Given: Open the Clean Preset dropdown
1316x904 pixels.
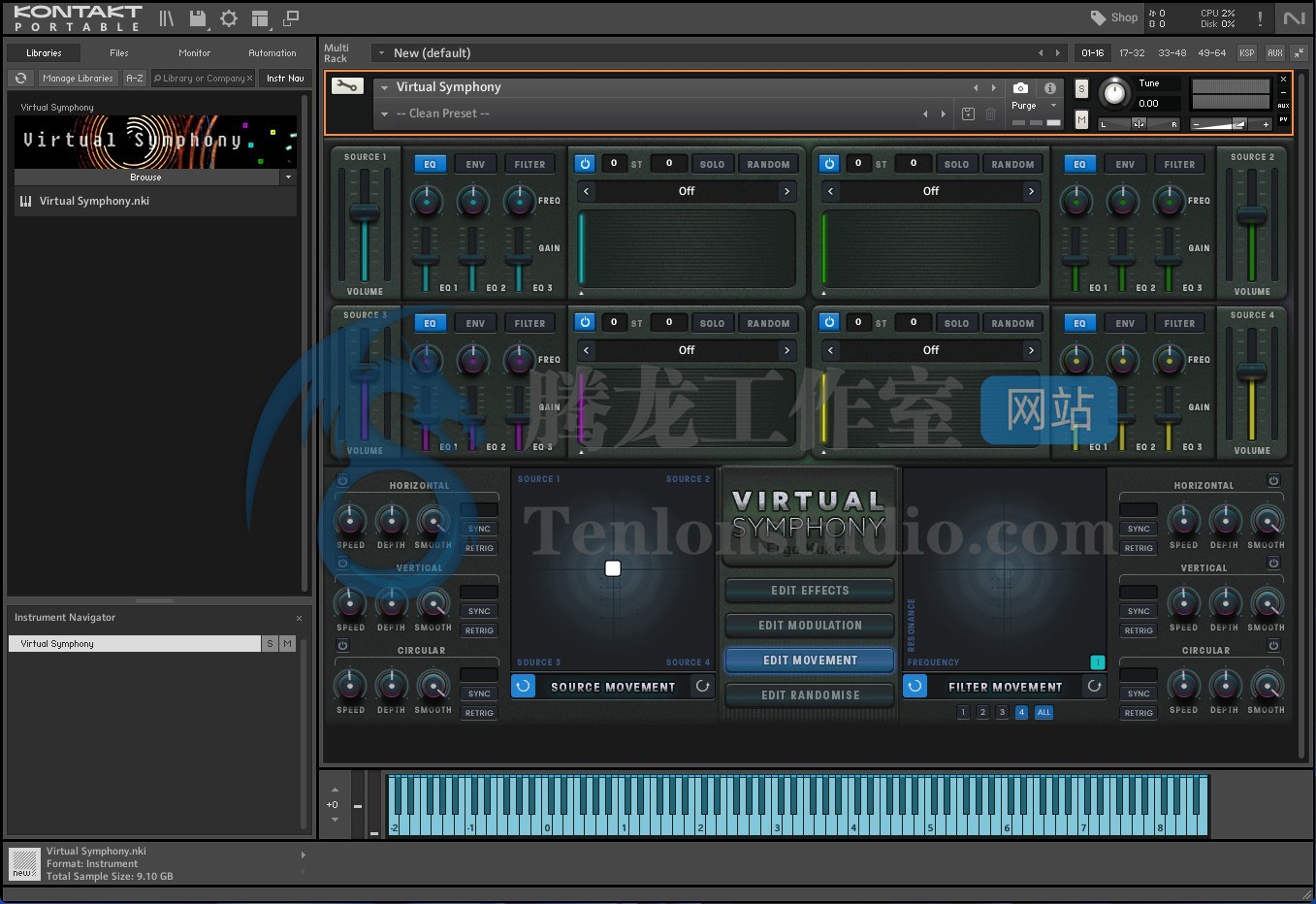Looking at the screenshot, I should tap(384, 113).
